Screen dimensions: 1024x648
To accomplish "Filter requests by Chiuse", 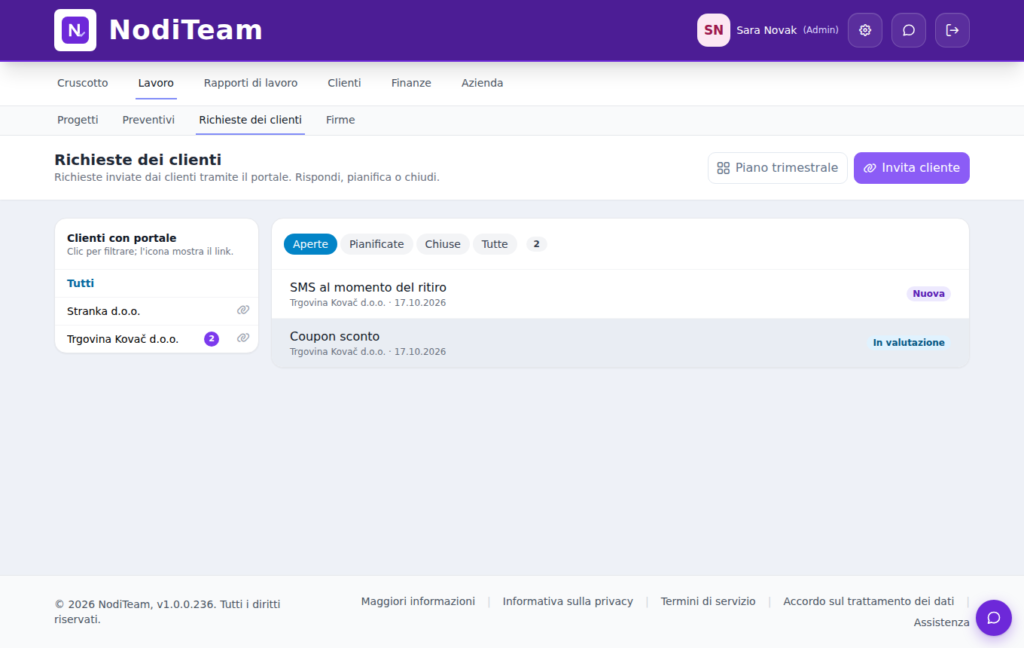I will point(442,244).
